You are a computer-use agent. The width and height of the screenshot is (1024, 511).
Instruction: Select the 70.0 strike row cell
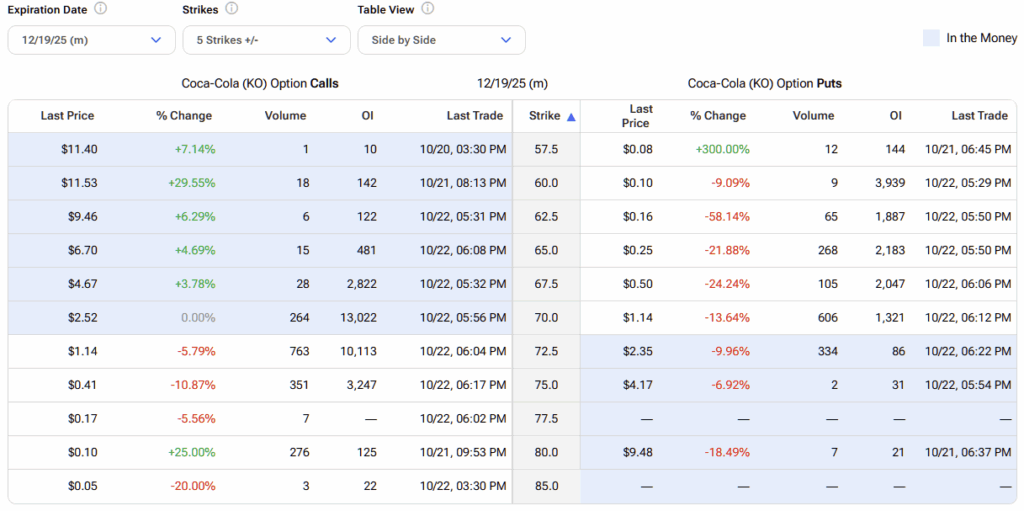click(546, 318)
